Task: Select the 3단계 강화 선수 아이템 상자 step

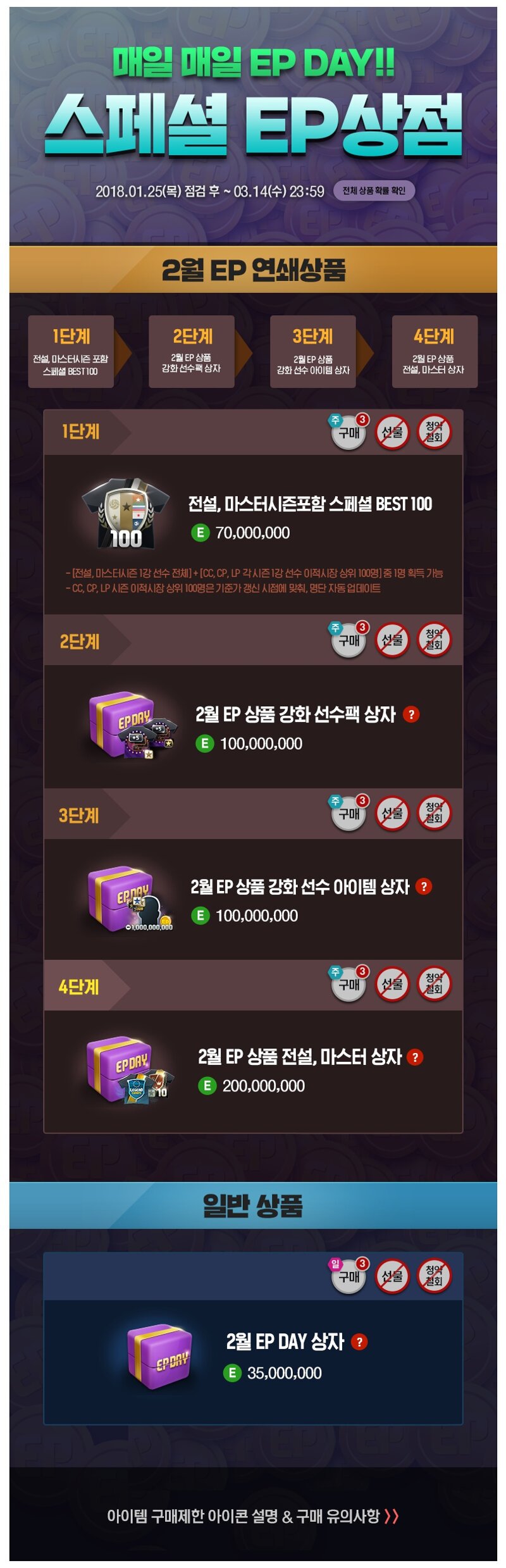Action: tap(313, 351)
